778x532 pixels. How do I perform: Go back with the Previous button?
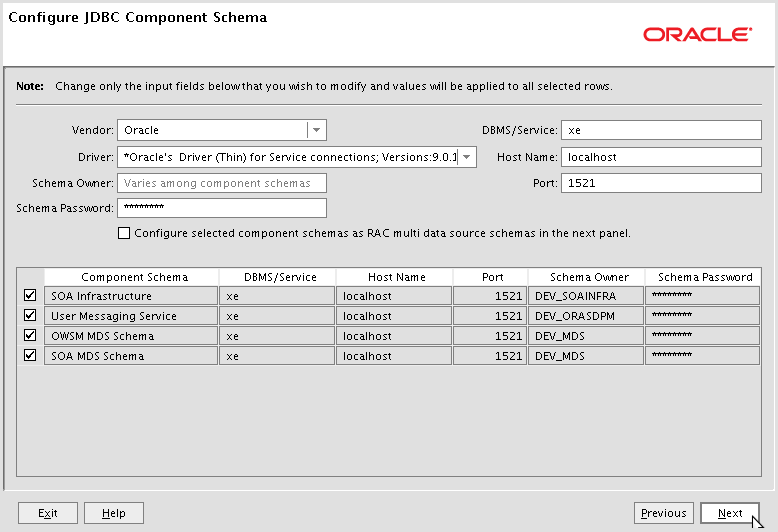pyautogui.click(x=663, y=513)
